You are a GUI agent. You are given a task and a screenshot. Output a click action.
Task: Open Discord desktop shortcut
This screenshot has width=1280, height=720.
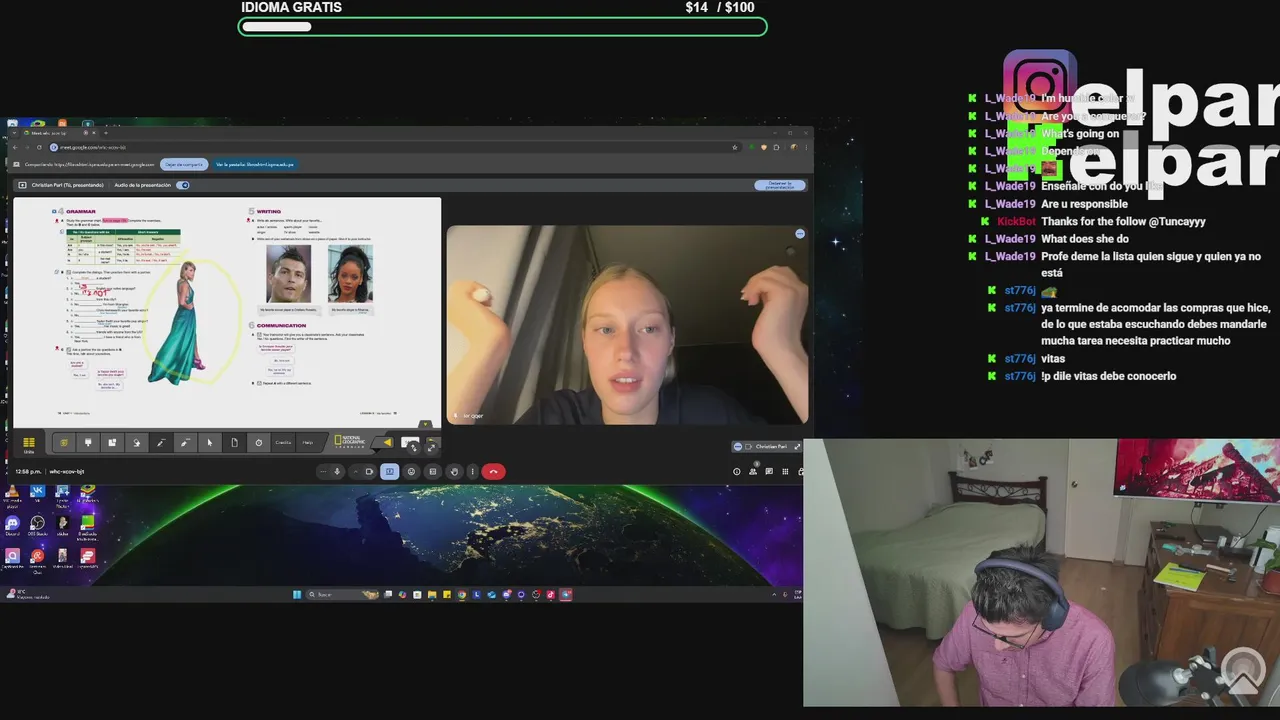(12, 525)
